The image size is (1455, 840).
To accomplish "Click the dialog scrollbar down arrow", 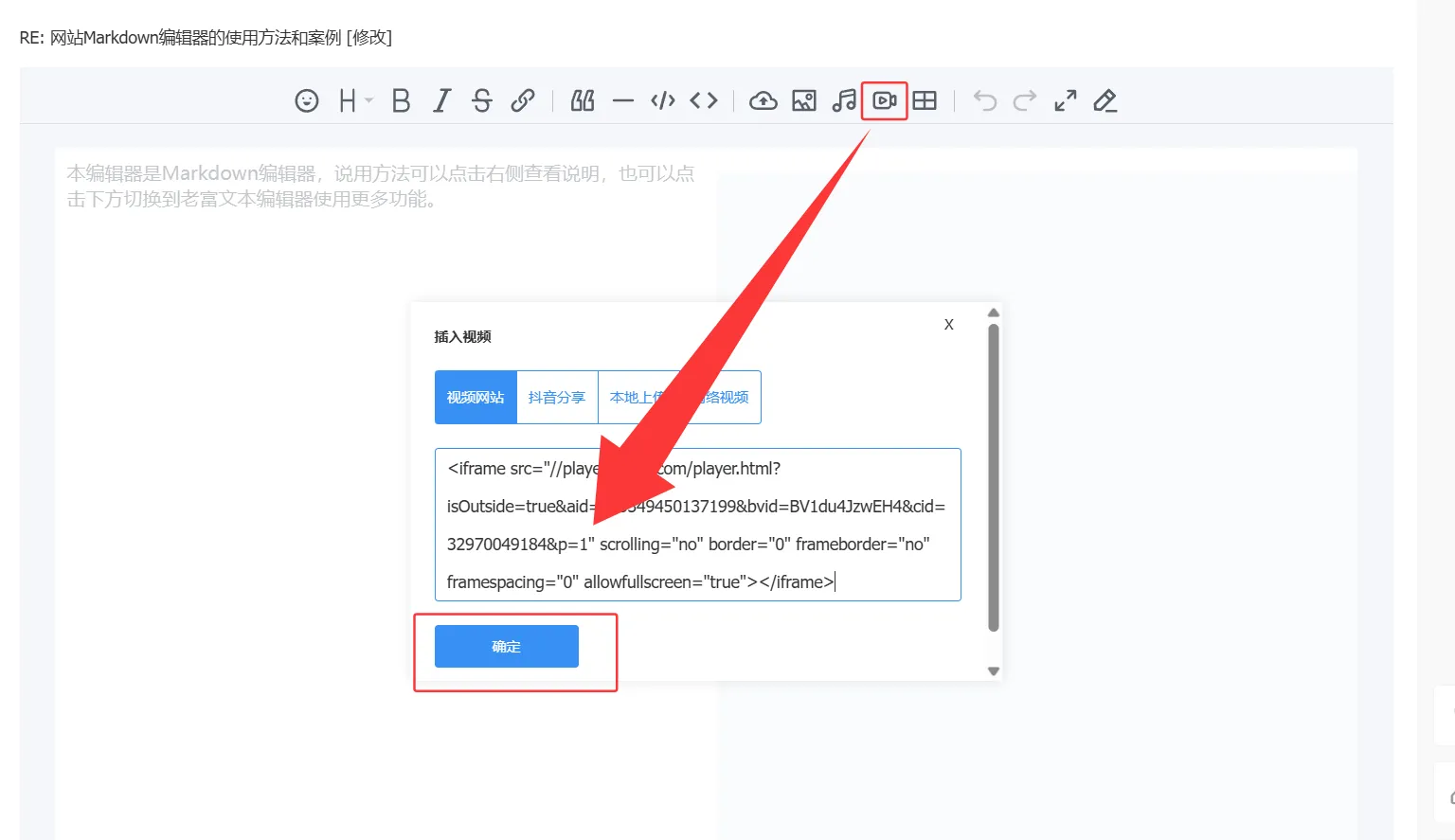I will [994, 670].
